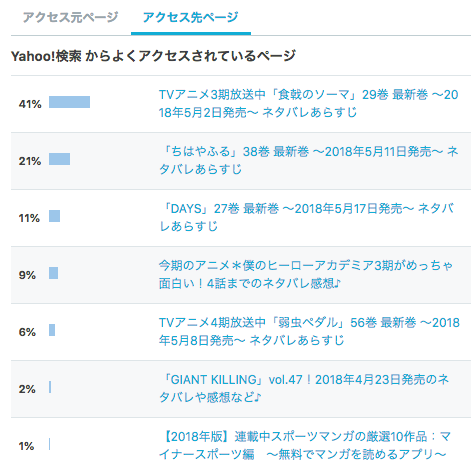Click the 1% percentage label
Image resolution: width=476 pixels, height=474 pixels.
(26, 446)
